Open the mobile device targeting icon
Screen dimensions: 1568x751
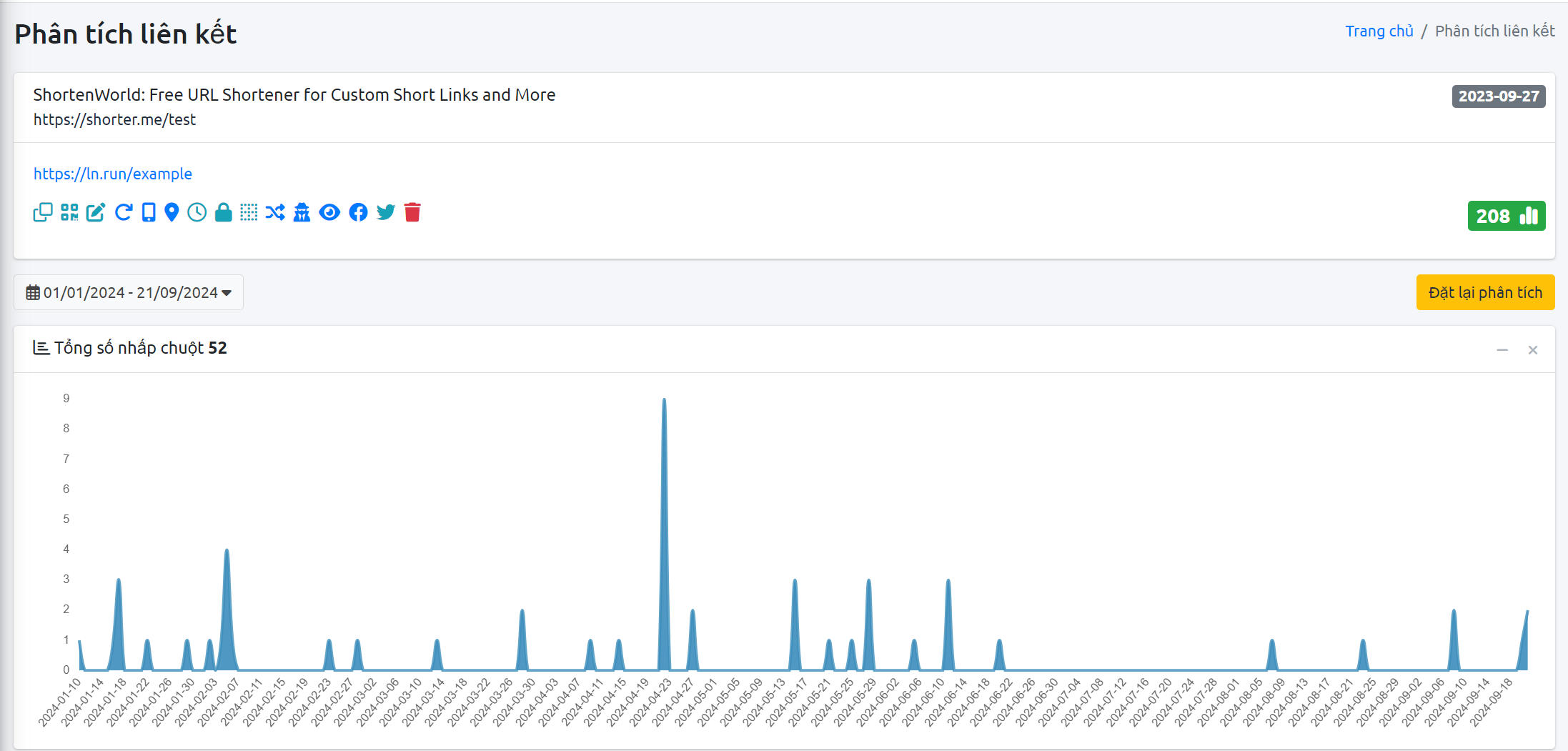[149, 212]
